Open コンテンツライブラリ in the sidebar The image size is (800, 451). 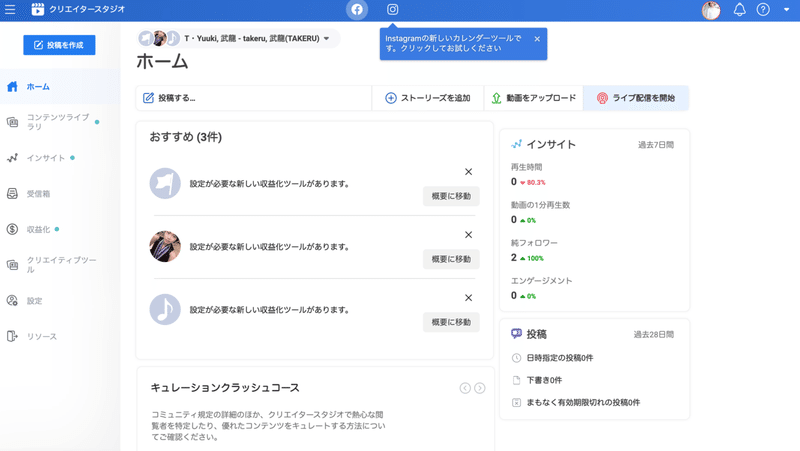[x=60, y=122]
